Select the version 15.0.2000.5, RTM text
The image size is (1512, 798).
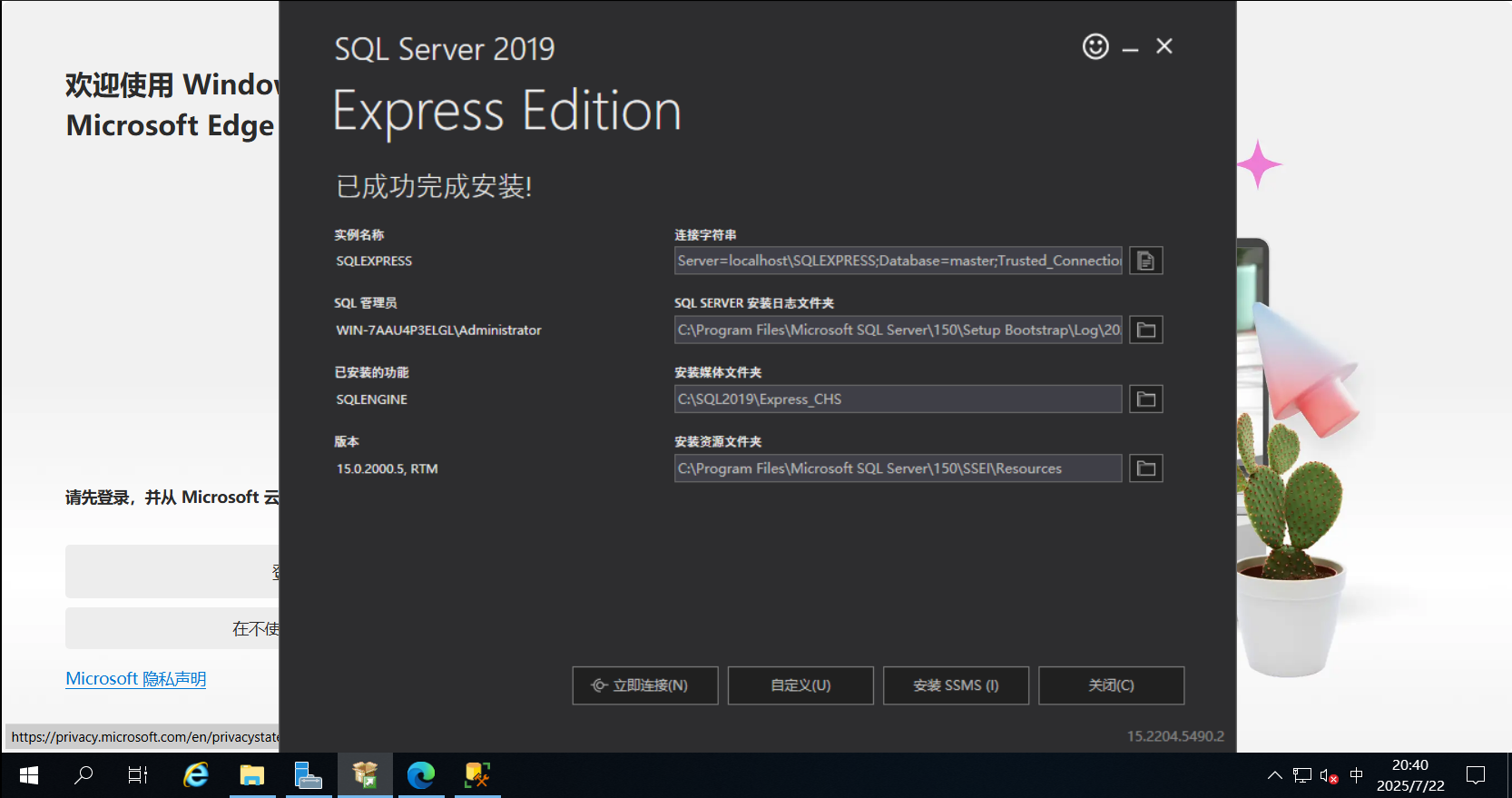(388, 468)
